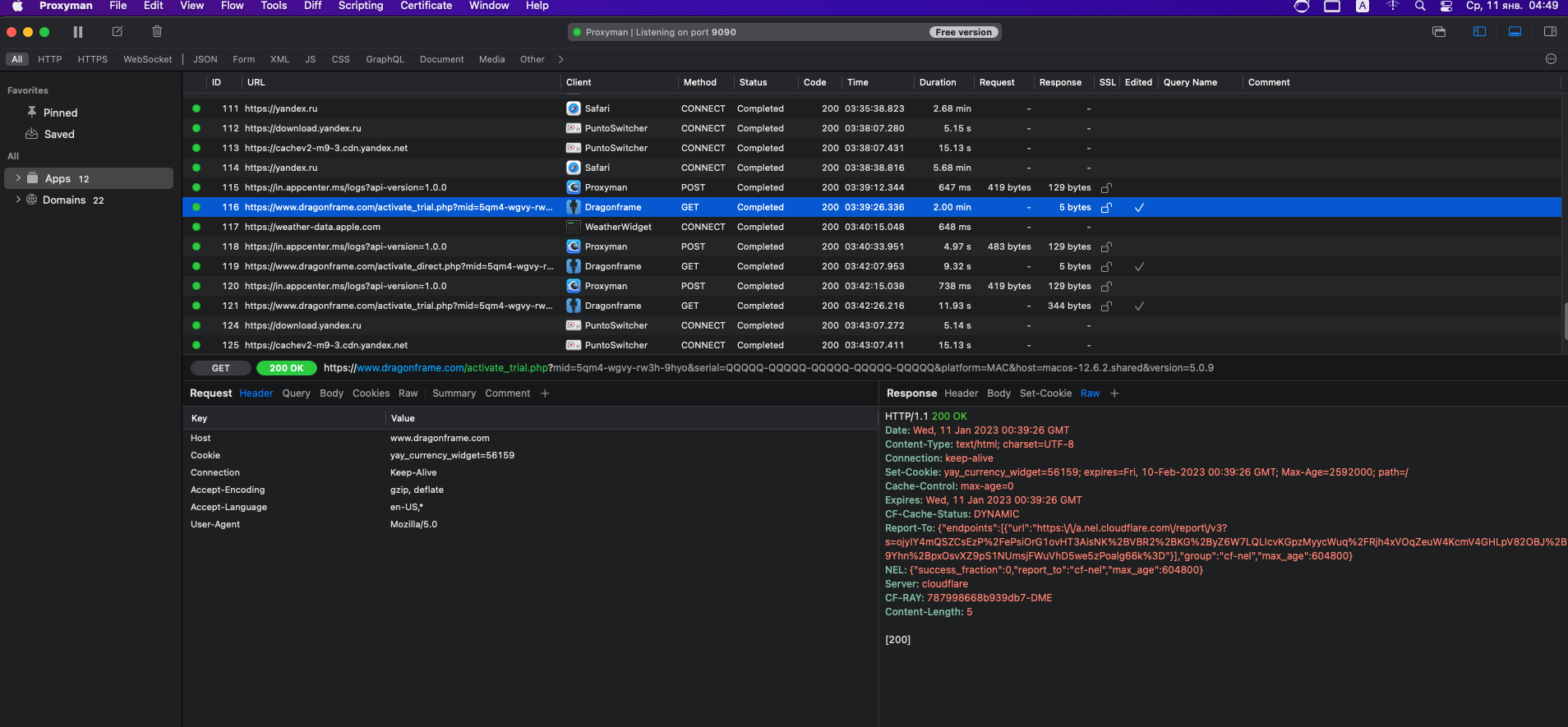Image resolution: width=1568 pixels, height=727 pixels.
Task: Select the User-Agent header row
Action: pyautogui.click(x=530, y=524)
